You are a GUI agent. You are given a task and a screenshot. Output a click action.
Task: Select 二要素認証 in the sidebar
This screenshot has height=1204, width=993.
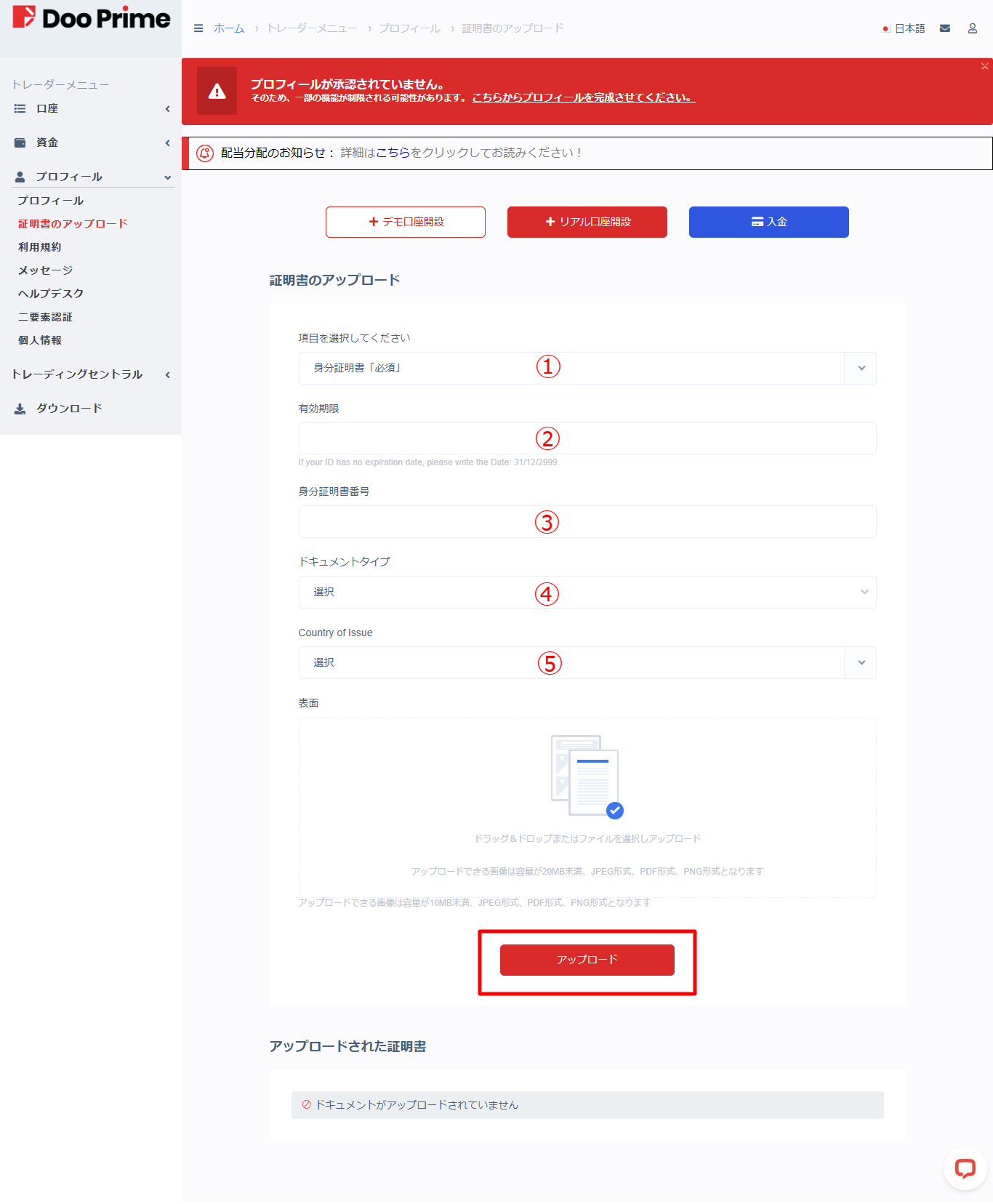tap(45, 317)
